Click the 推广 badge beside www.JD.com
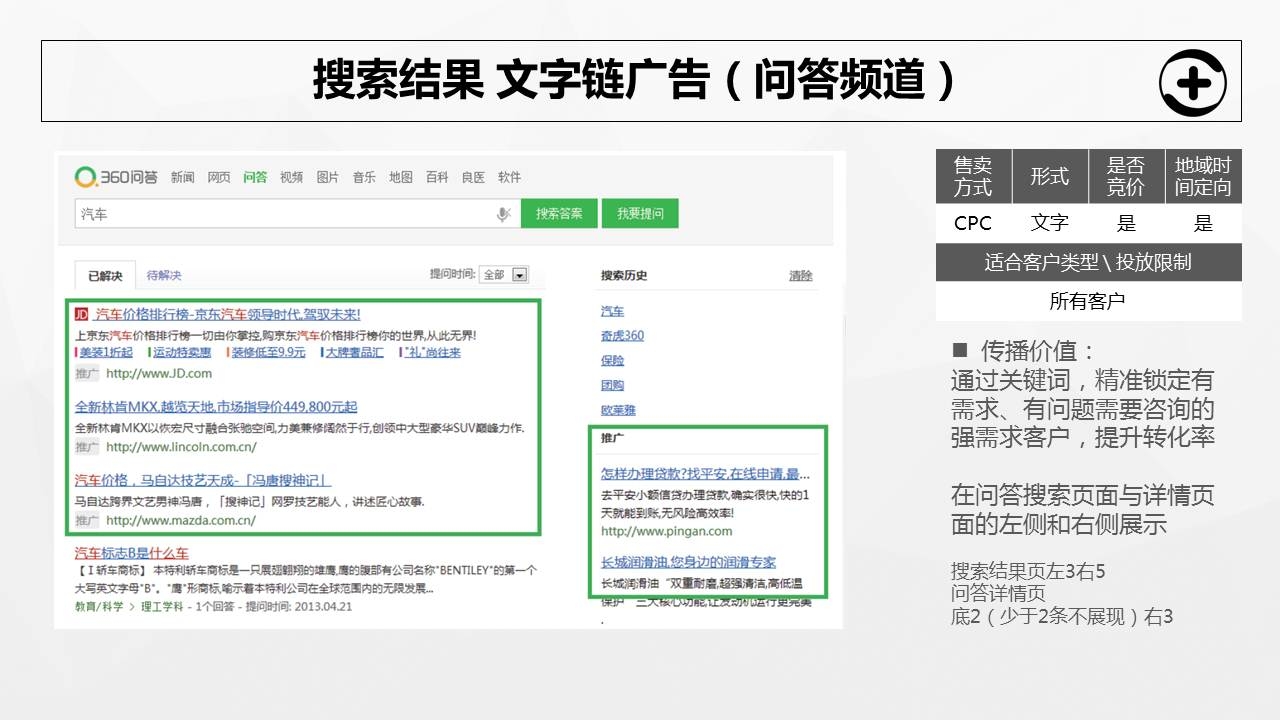 pyautogui.click(x=87, y=373)
